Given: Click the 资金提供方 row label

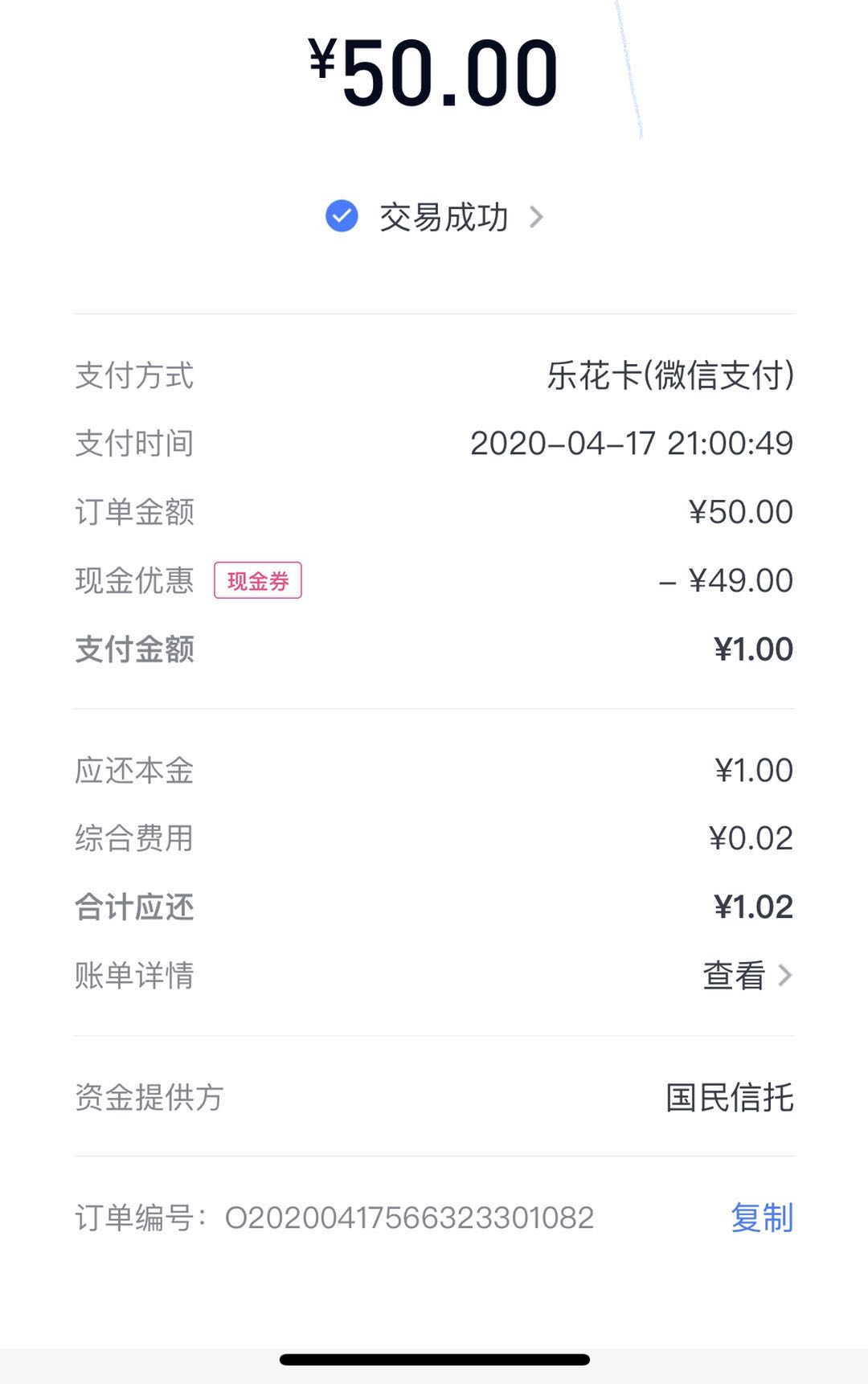Looking at the screenshot, I should (x=149, y=1097).
